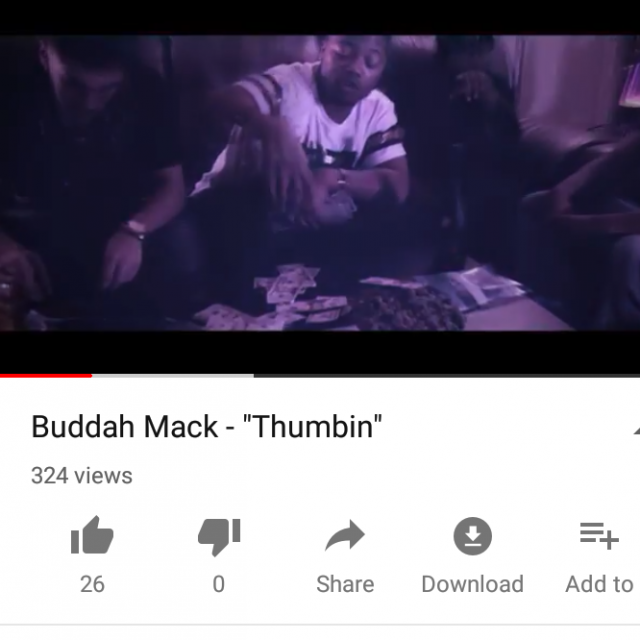Seek within the red played progress segment

pyautogui.click(x=46, y=376)
